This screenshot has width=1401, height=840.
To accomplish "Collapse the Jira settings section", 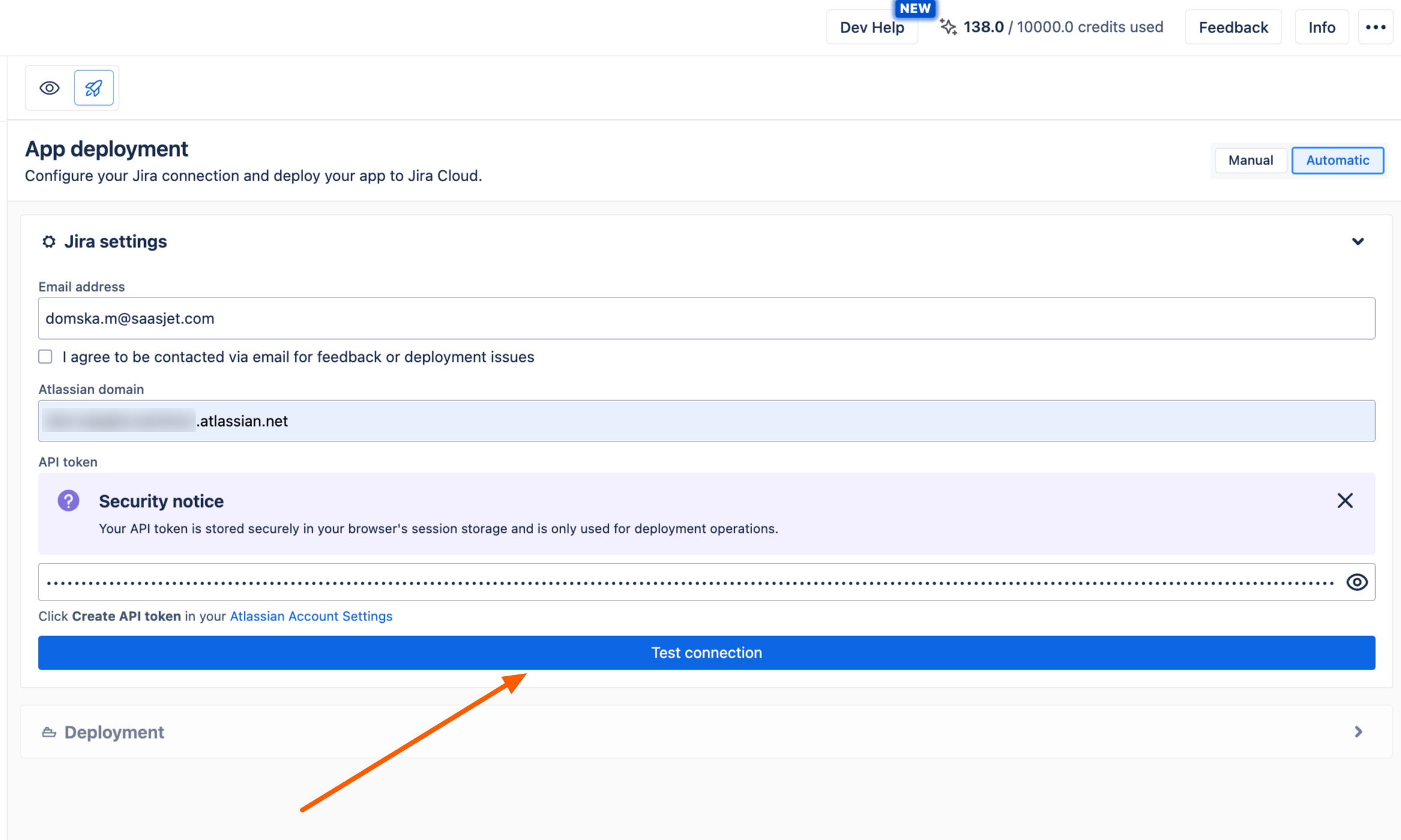I will pos(1358,242).
